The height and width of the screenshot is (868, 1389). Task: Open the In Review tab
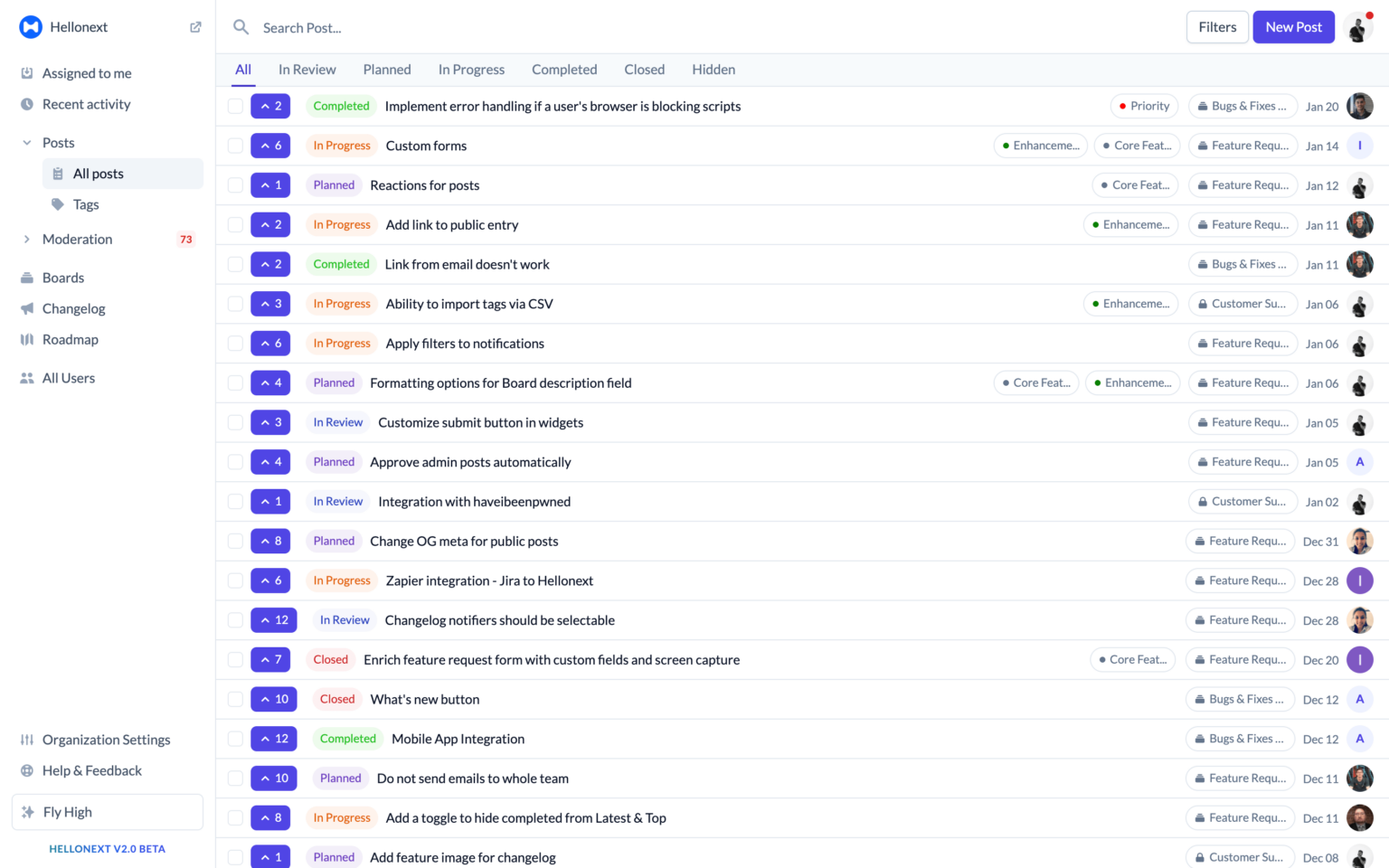pyautogui.click(x=307, y=69)
